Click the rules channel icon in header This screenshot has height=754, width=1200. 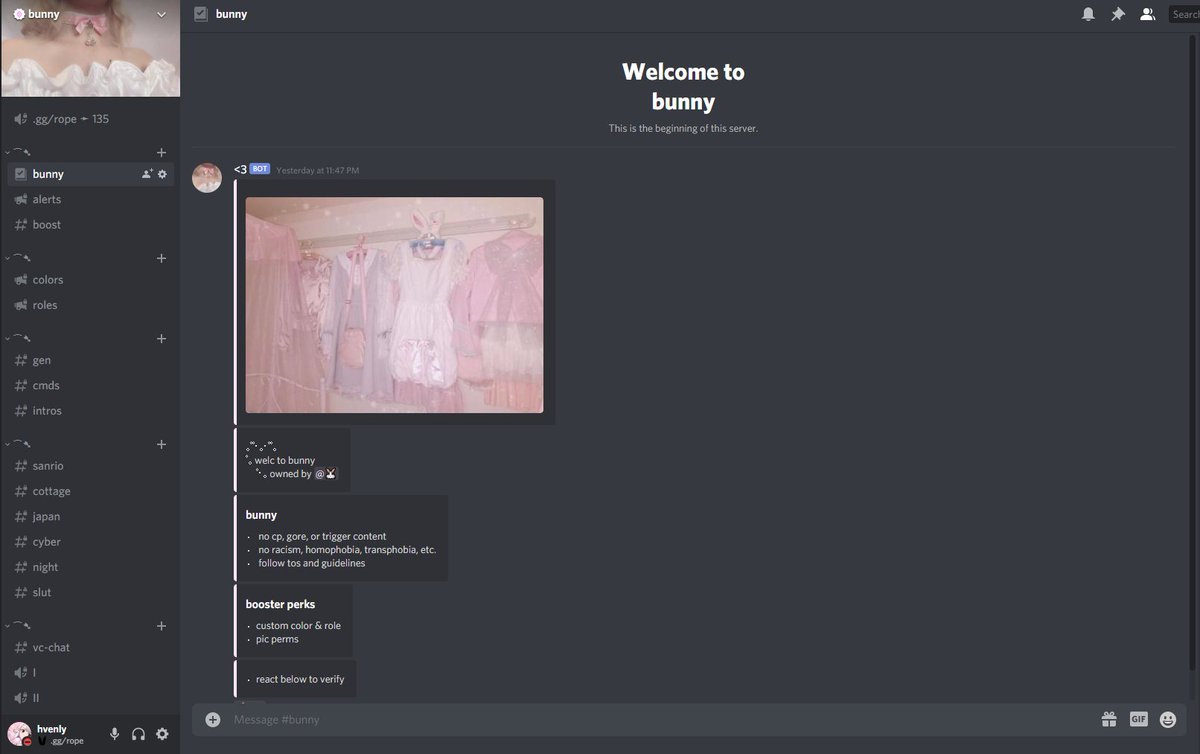[201, 14]
